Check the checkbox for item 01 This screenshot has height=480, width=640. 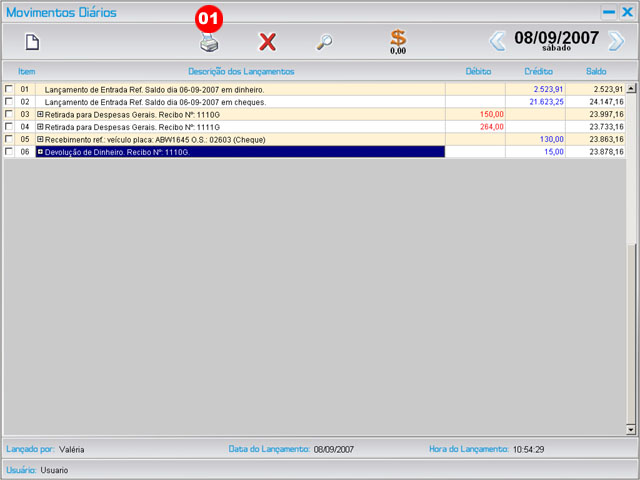tap(9, 89)
